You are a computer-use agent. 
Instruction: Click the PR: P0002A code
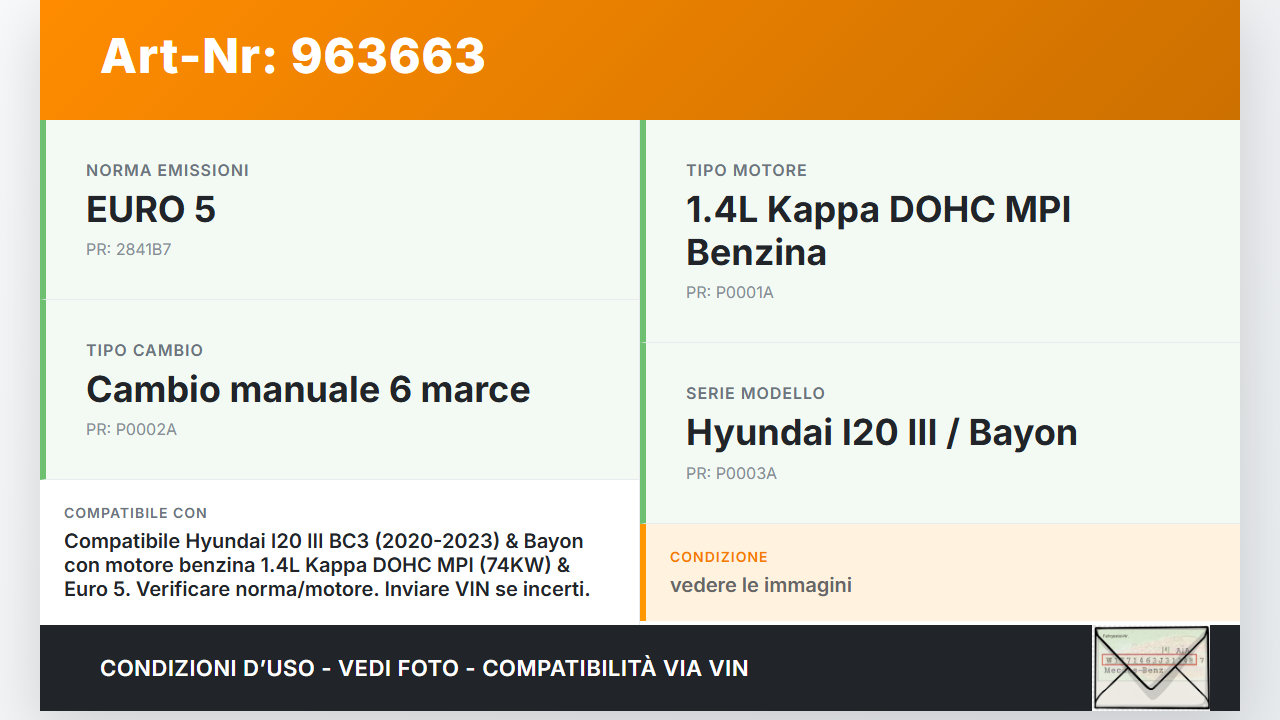(131, 430)
